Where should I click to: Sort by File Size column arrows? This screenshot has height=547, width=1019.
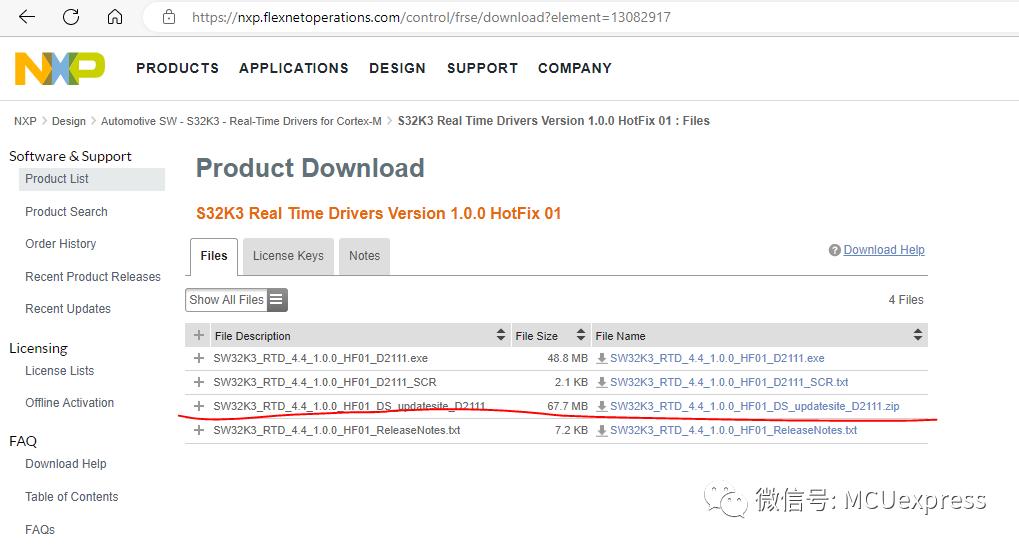coord(580,335)
